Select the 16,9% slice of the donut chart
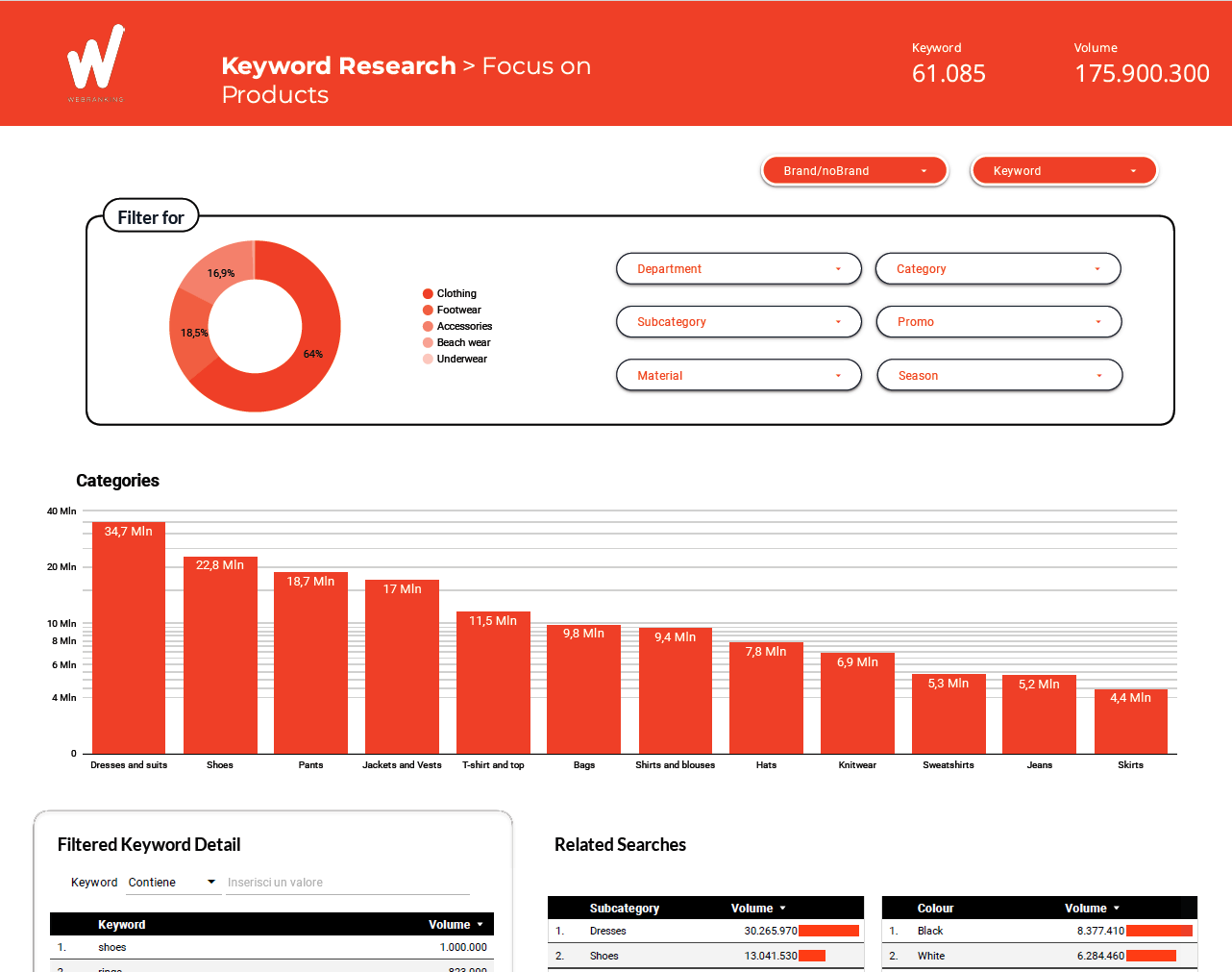Screen dimensions: 1232x972 221,272
